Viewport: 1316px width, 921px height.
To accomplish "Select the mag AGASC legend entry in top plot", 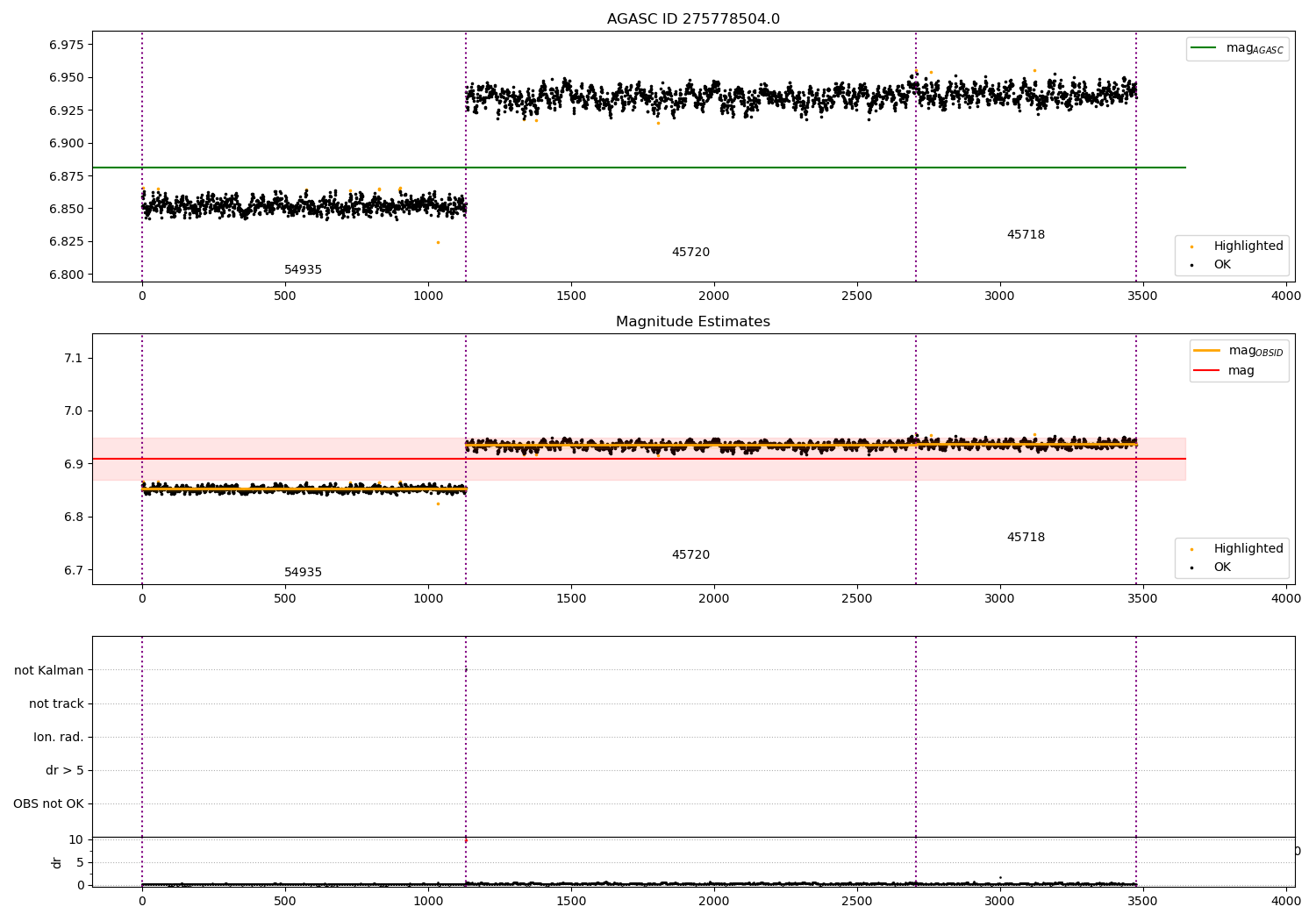I will click(1237, 48).
